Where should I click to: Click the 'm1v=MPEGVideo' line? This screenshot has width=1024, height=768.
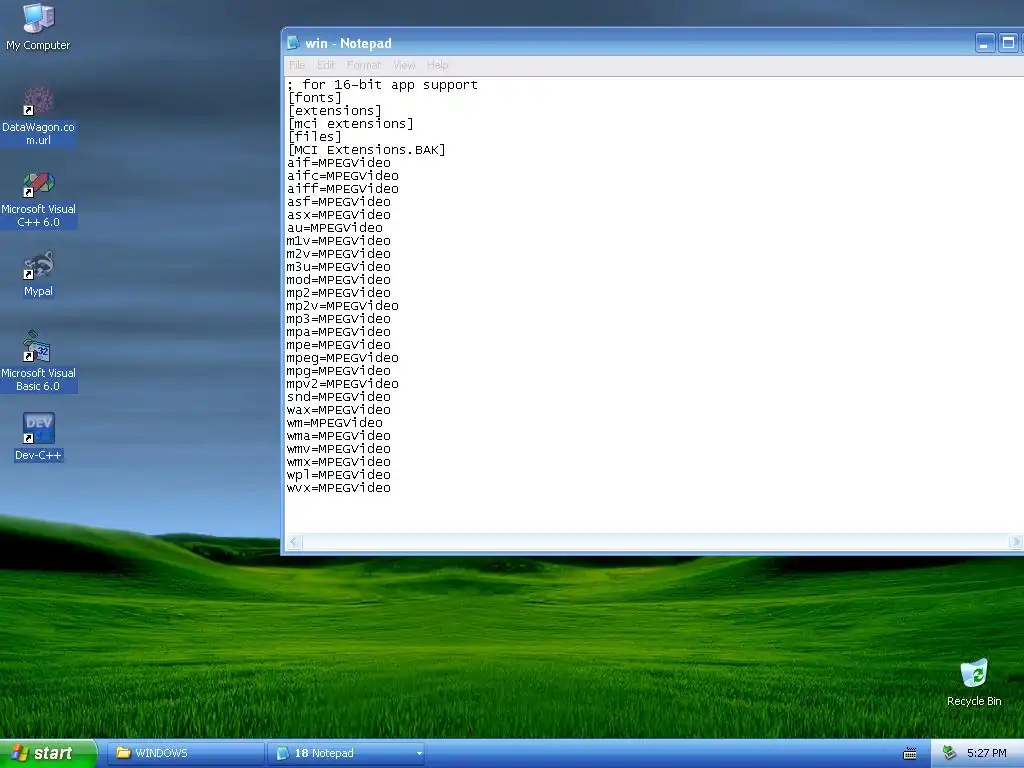[338, 242]
